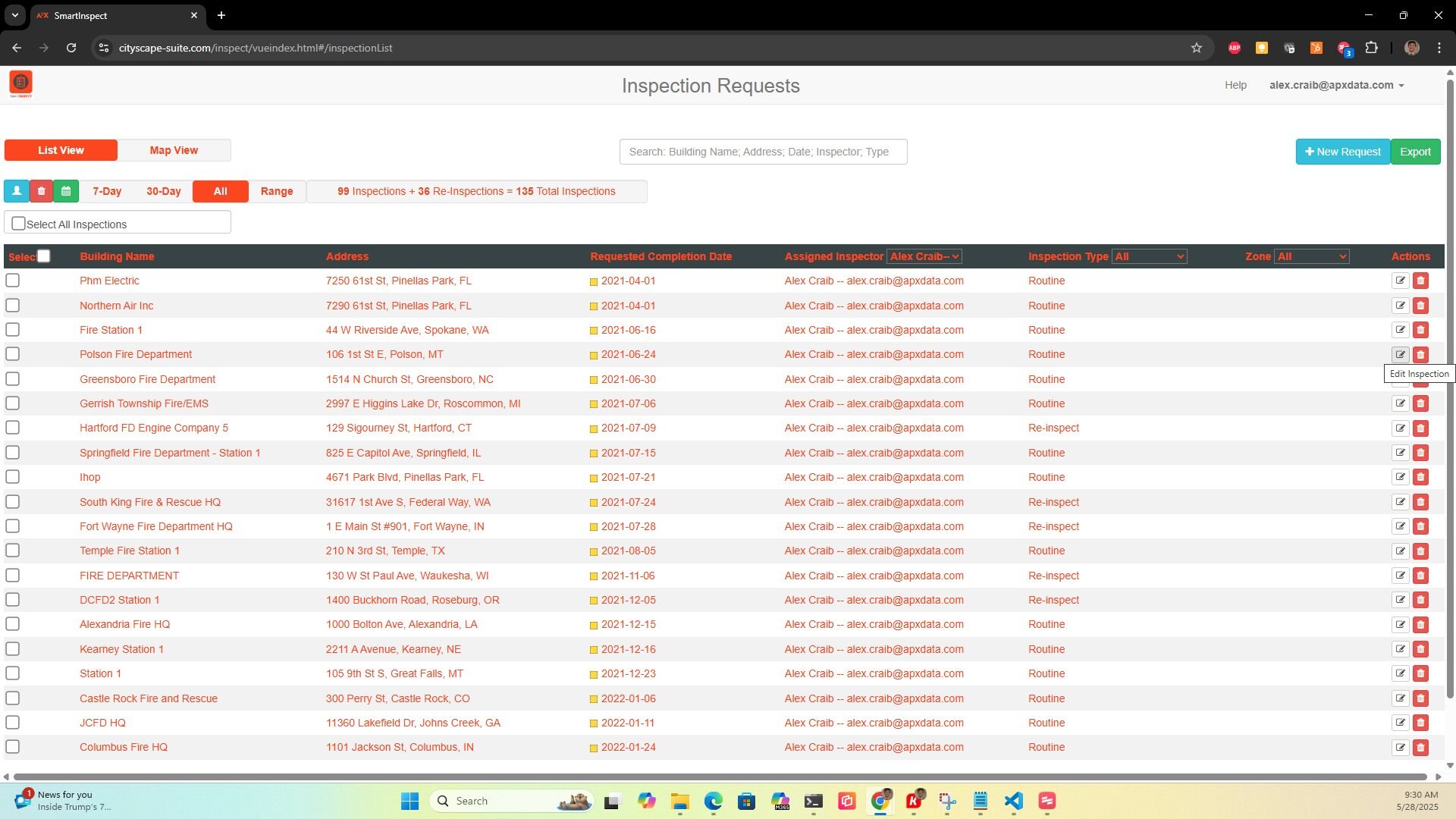The image size is (1456, 819).
Task: Click the edit icon for Kearney Station 1
Action: tap(1401, 649)
